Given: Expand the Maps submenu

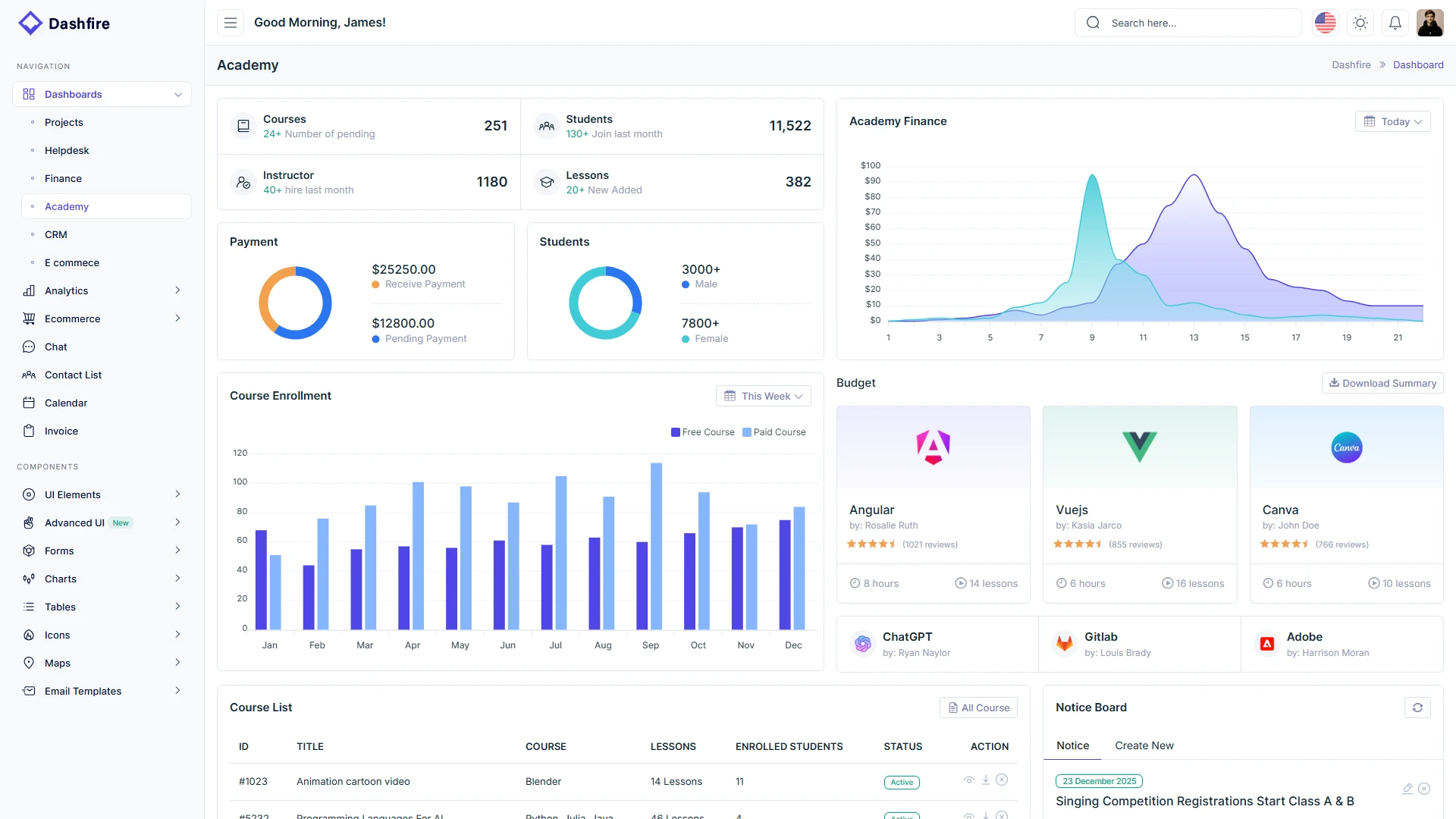Looking at the screenshot, I should (x=102, y=663).
